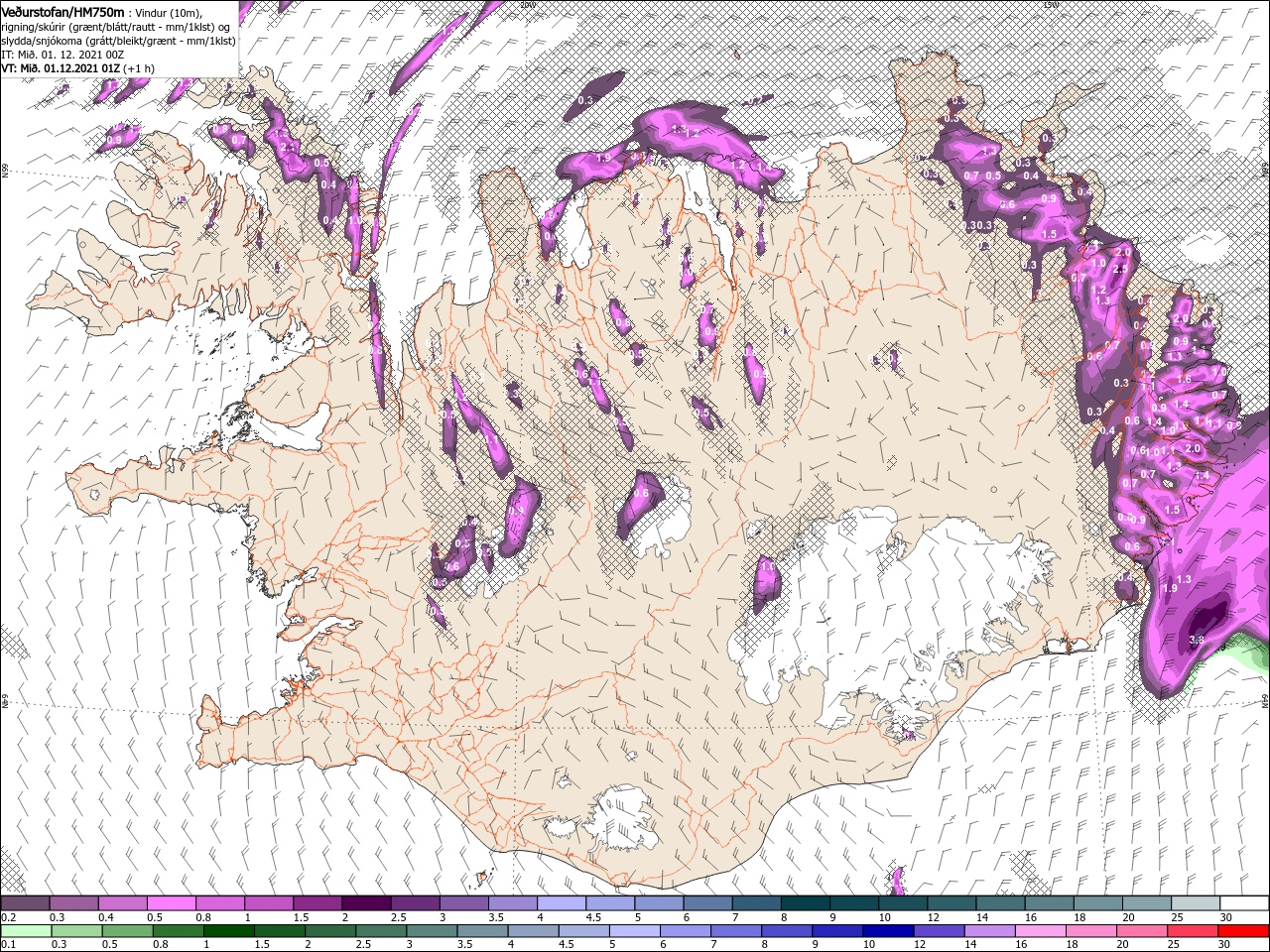
Task: Click the '0.2' label in the snow legend
Action: pyautogui.click(x=8, y=917)
